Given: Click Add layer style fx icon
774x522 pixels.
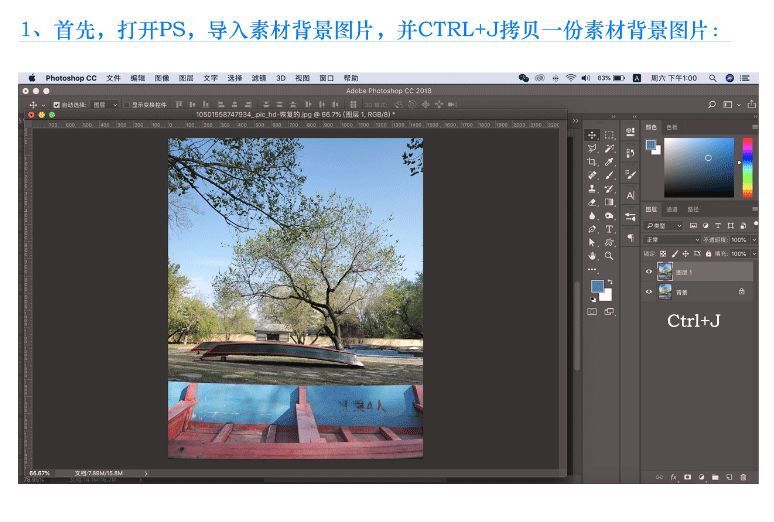Looking at the screenshot, I should [673, 477].
